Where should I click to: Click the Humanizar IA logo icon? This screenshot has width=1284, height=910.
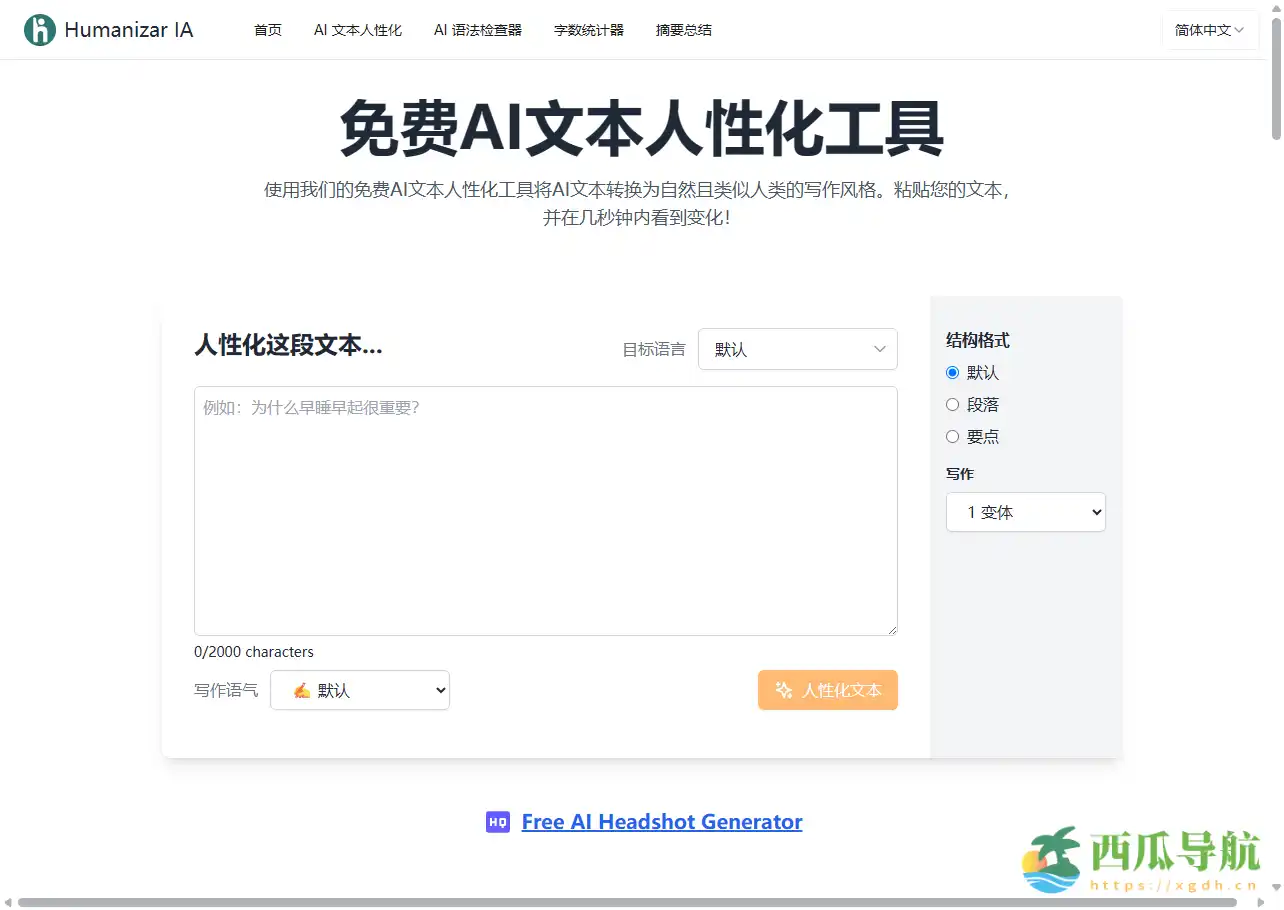39,29
